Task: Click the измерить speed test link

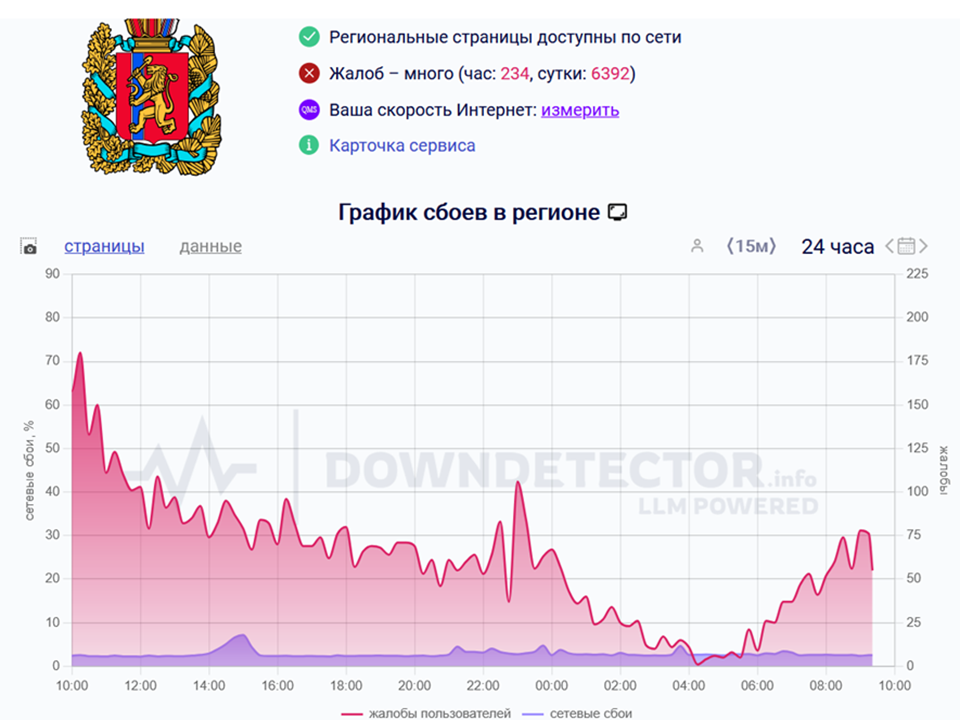Action: click(580, 110)
